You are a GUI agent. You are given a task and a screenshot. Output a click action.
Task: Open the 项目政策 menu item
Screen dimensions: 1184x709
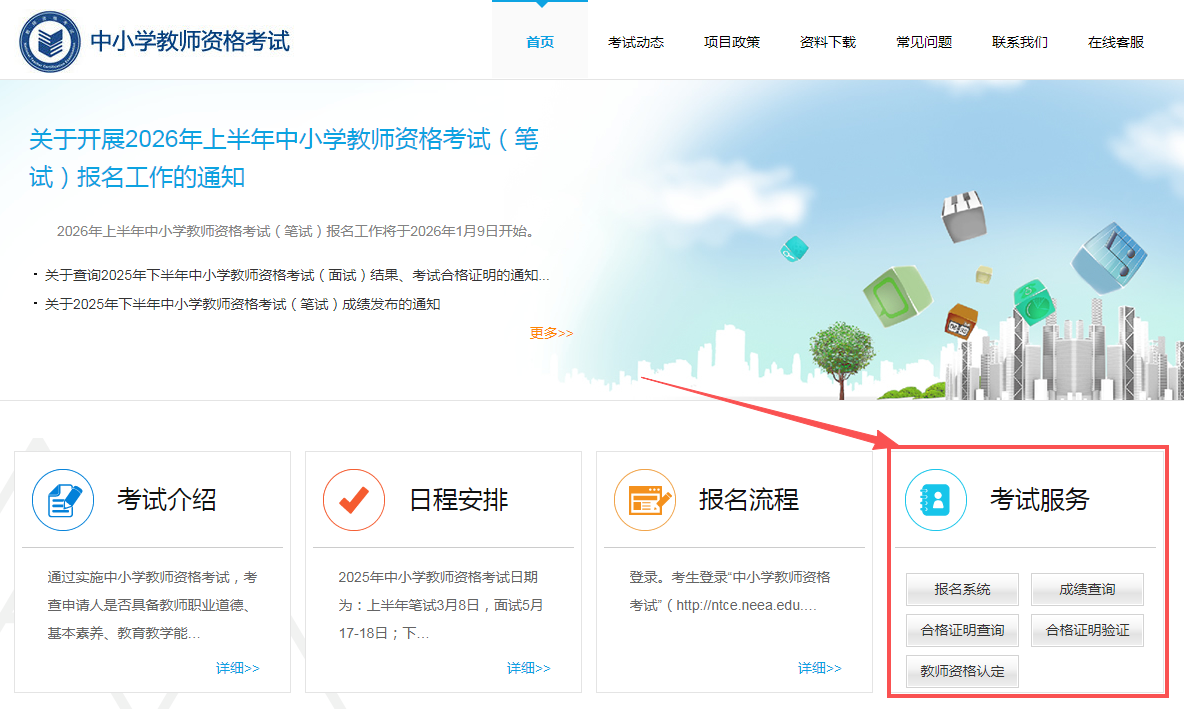tap(732, 42)
